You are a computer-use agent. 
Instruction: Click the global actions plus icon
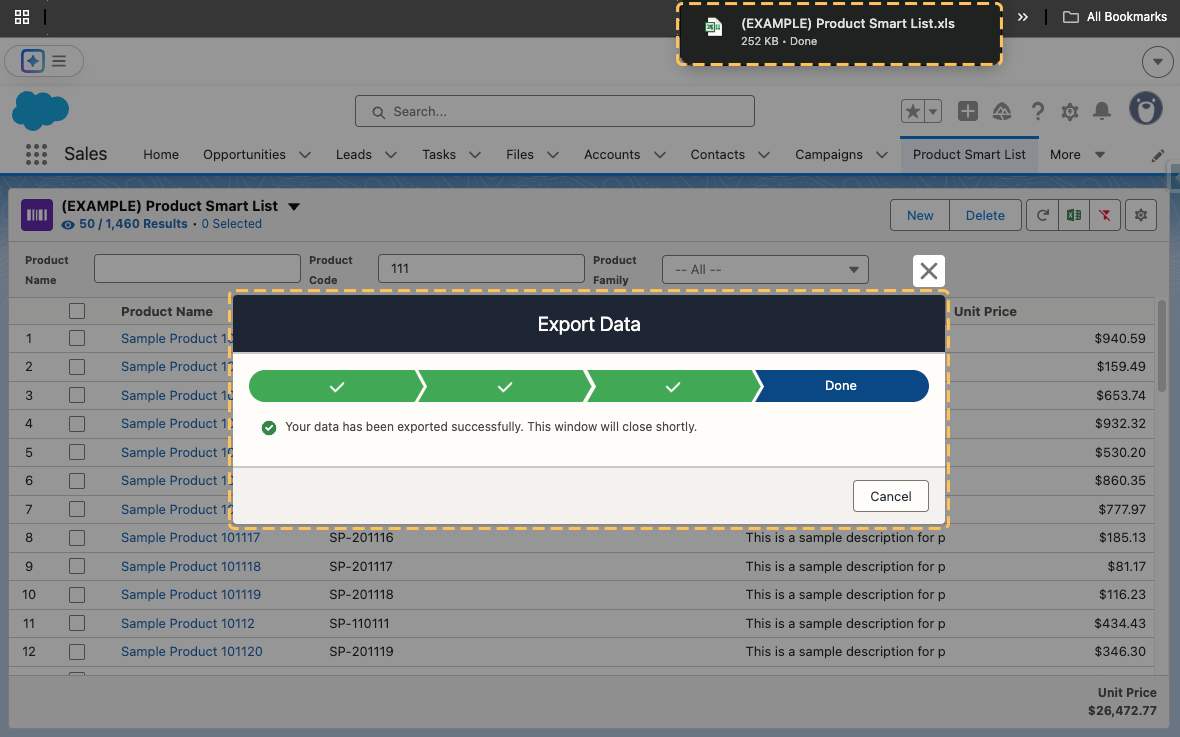[x=967, y=111]
